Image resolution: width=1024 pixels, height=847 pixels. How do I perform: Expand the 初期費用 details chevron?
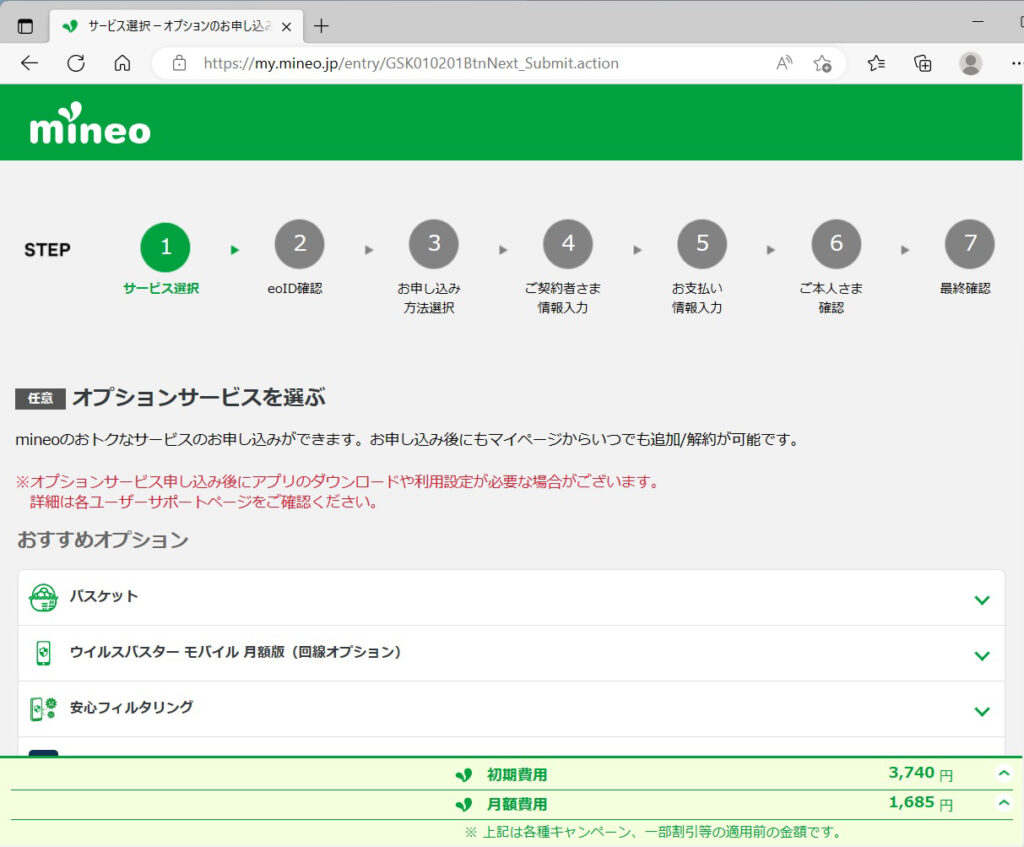pos(1004,774)
